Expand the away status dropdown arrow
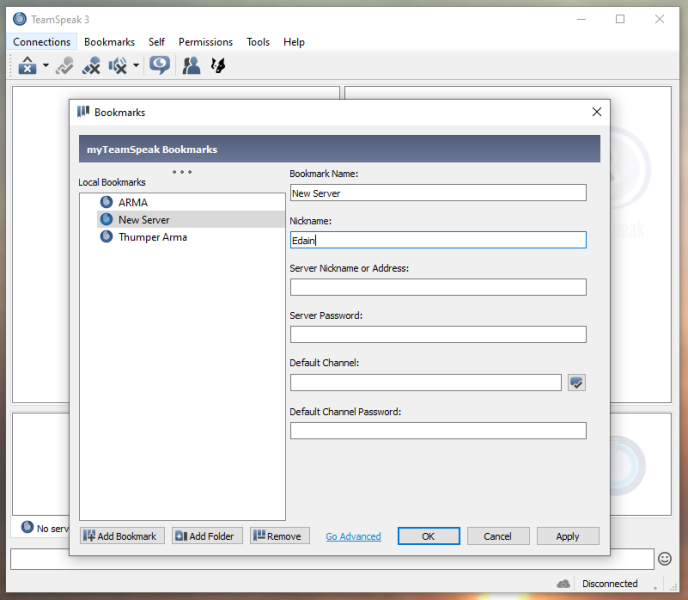Image resolution: width=688 pixels, height=600 pixels. tap(46, 67)
